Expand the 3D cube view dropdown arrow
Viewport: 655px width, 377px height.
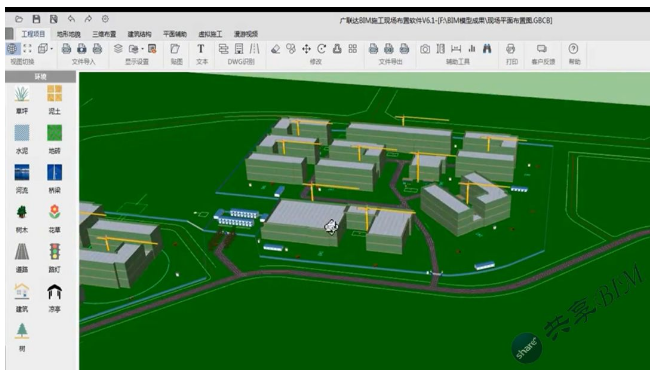point(52,49)
